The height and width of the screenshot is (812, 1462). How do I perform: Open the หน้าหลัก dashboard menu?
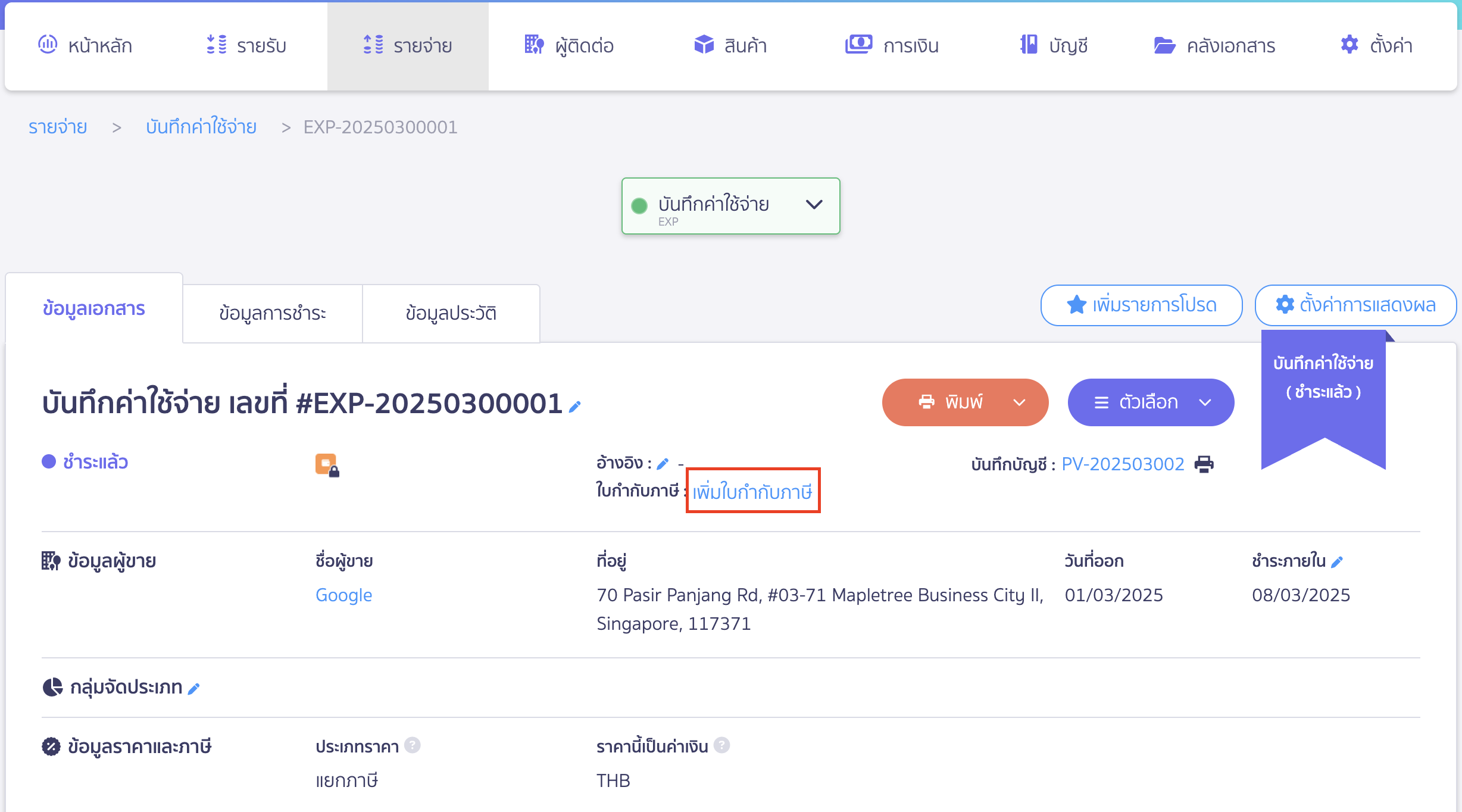pos(85,45)
